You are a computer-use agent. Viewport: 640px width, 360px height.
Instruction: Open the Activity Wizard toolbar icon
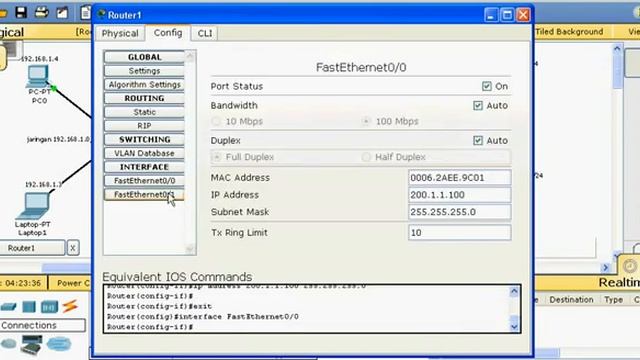pos(62,12)
